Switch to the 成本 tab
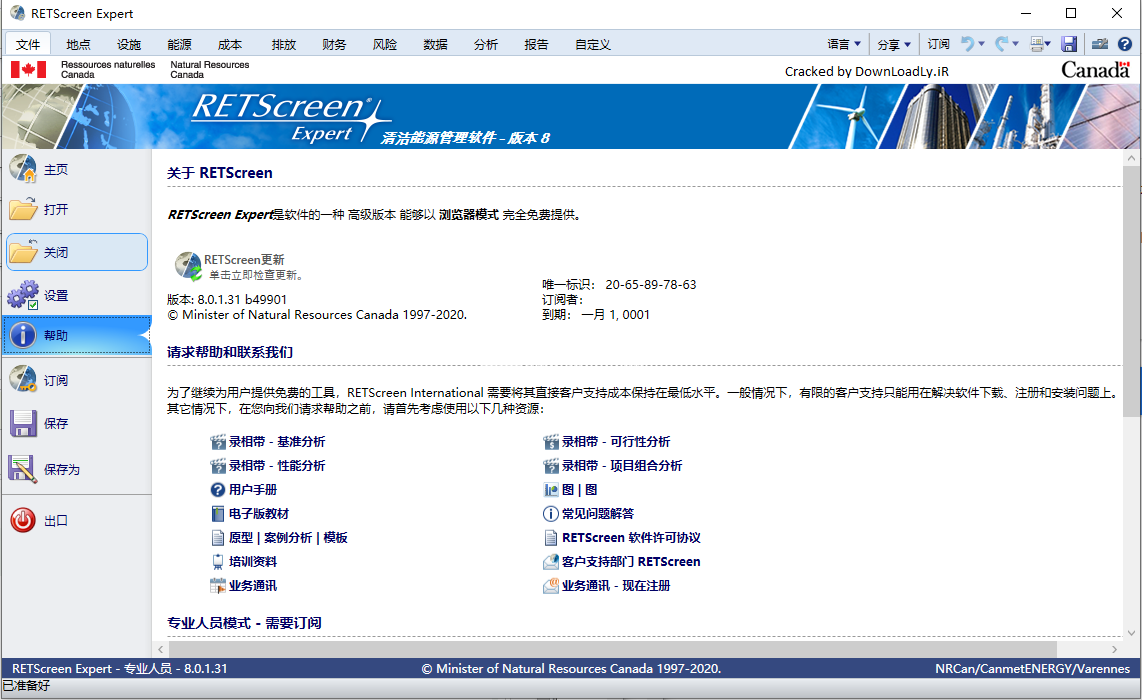The width and height of the screenshot is (1142, 700). 229,44
